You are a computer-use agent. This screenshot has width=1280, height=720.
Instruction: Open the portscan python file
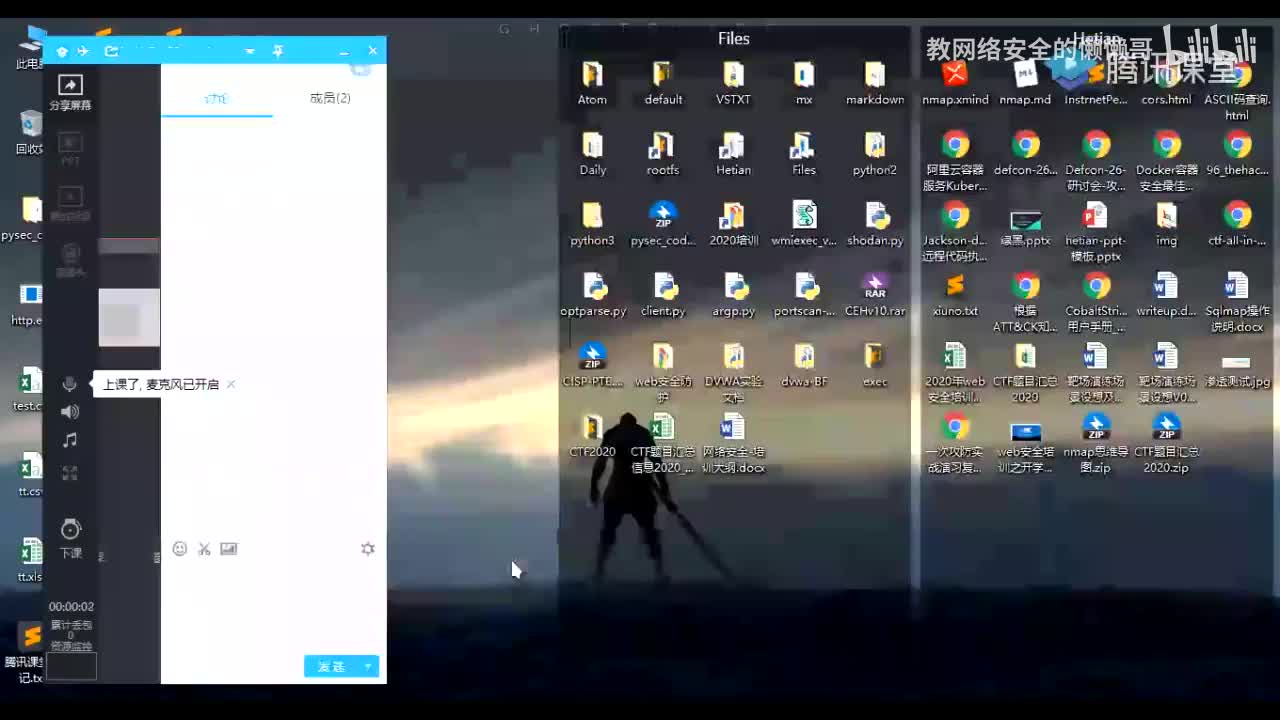[804, 296]
